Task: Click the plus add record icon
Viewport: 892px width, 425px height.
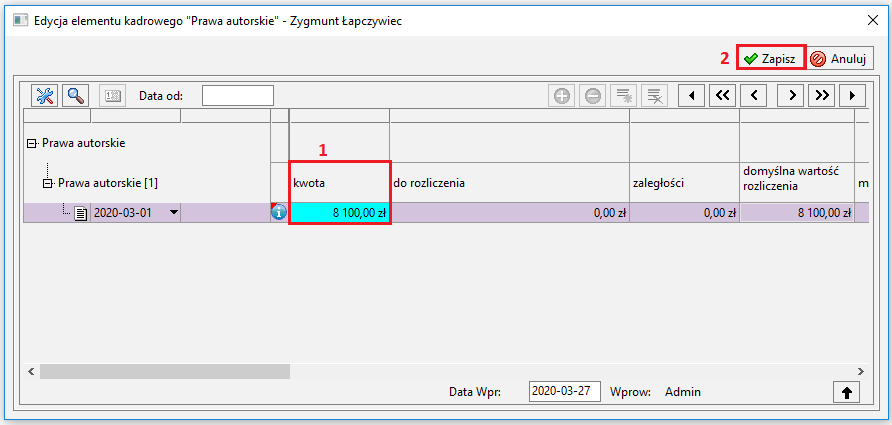Action: point(562,96)
